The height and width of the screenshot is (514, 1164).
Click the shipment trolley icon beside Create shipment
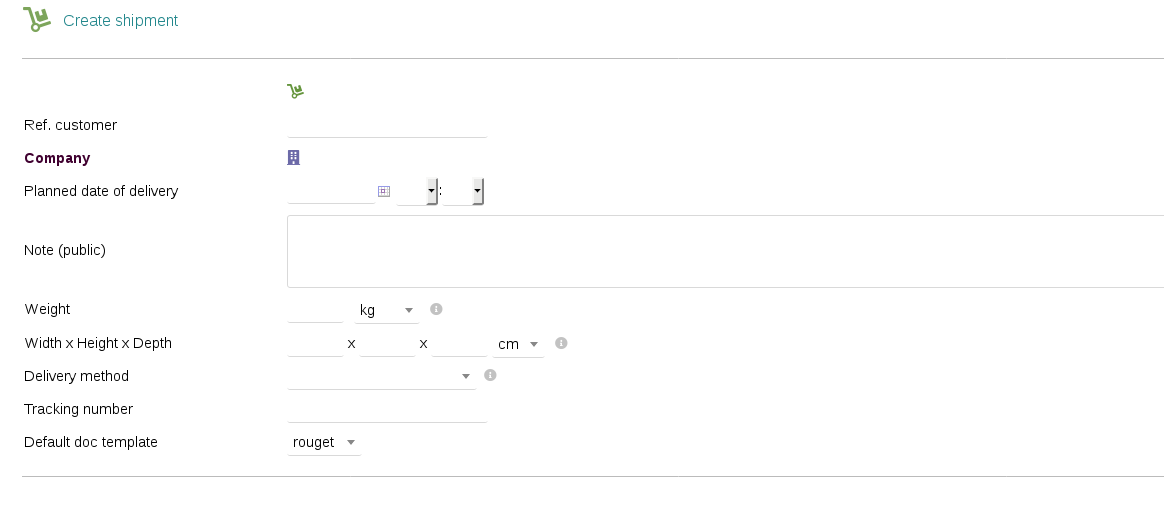tap(37, 19)
